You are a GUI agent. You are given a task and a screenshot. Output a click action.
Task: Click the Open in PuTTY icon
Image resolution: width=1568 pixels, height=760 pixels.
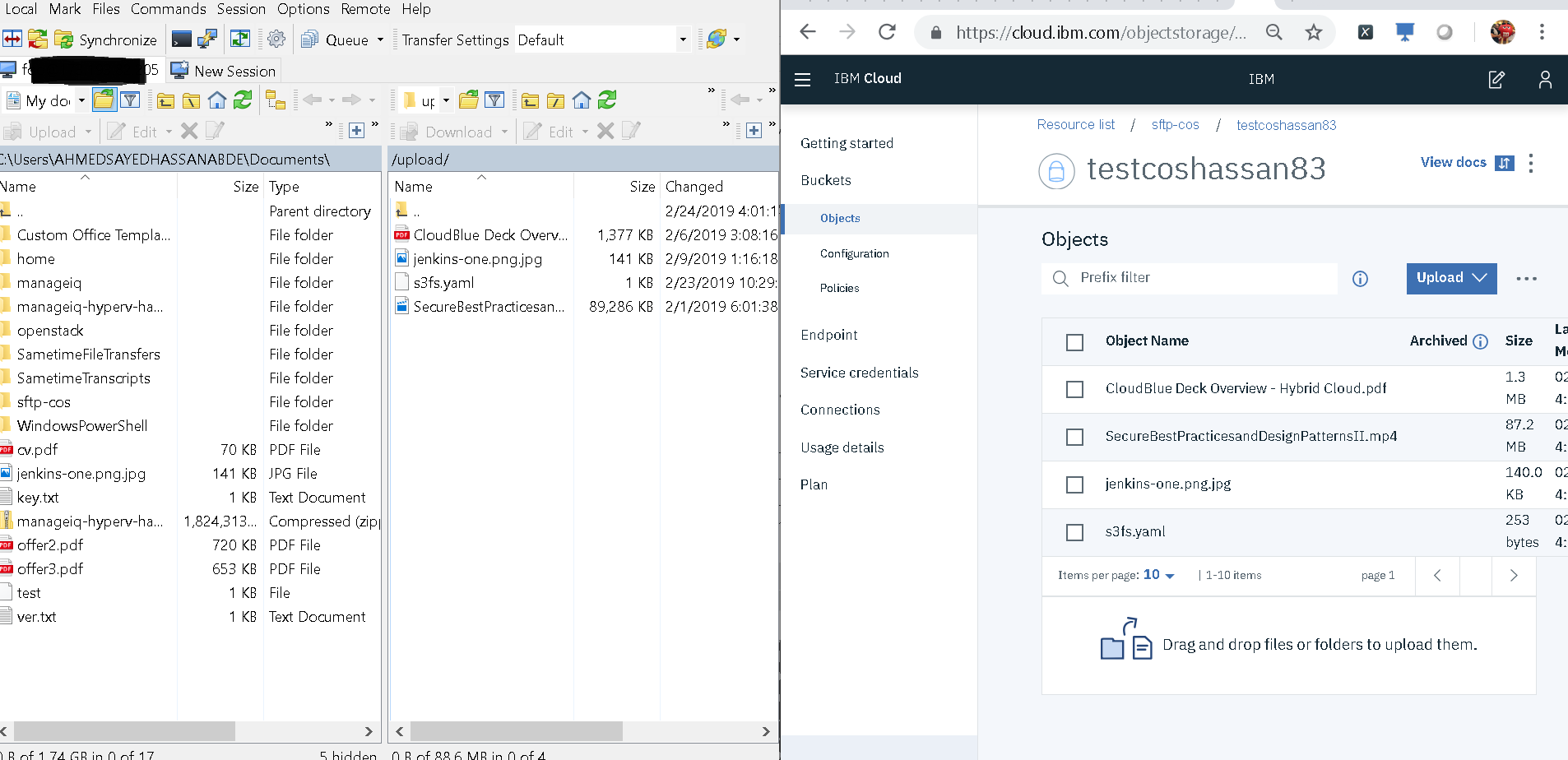click(x=207, y=39)
